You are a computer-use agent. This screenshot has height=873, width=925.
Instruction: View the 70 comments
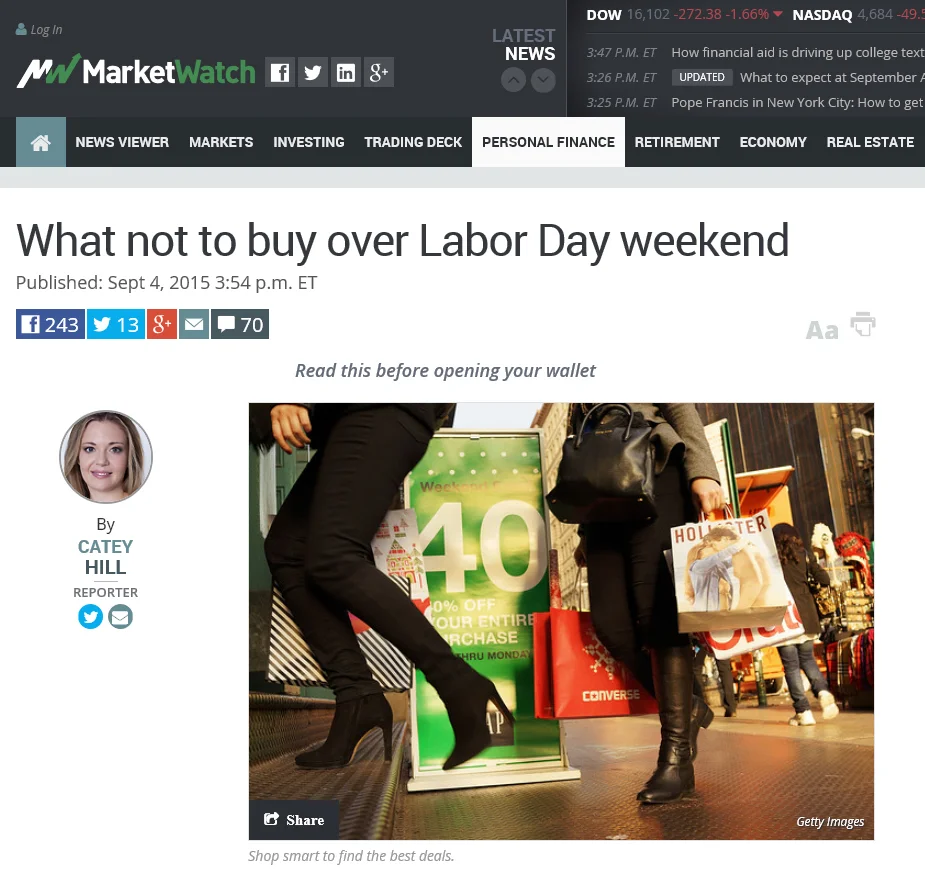tap(240, 324)
